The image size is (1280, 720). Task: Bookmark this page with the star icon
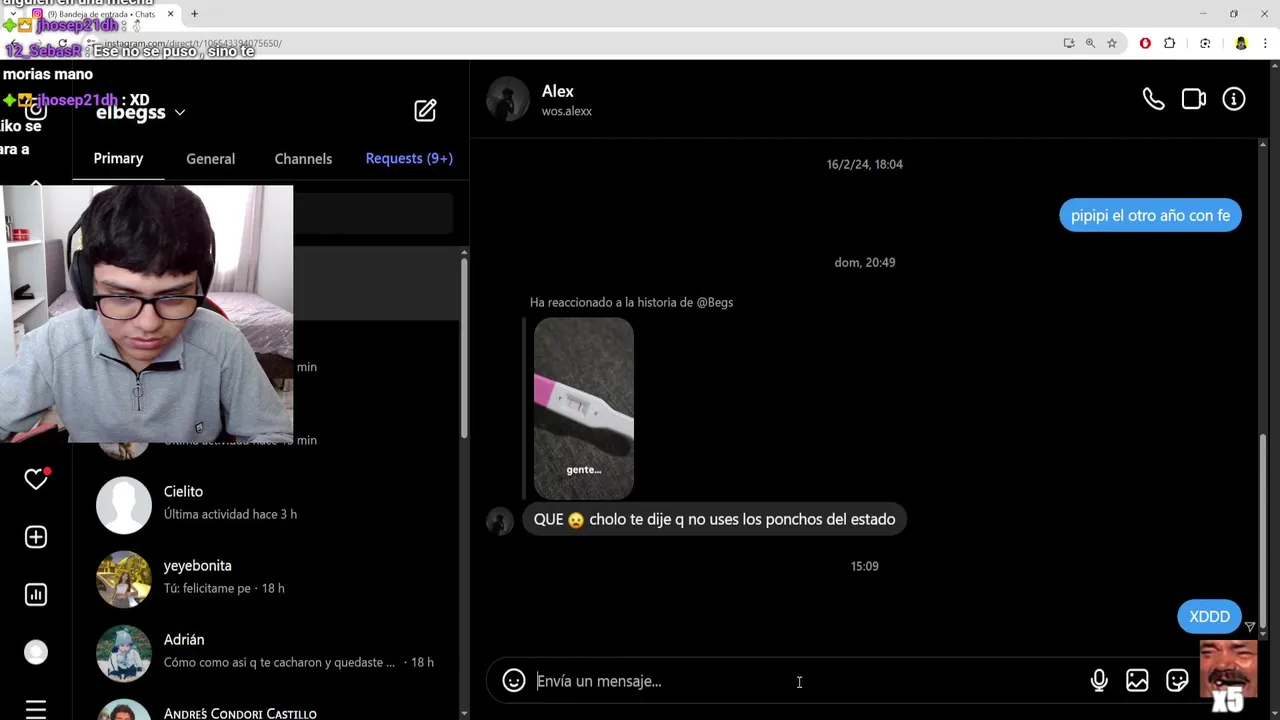point(1112,43)
